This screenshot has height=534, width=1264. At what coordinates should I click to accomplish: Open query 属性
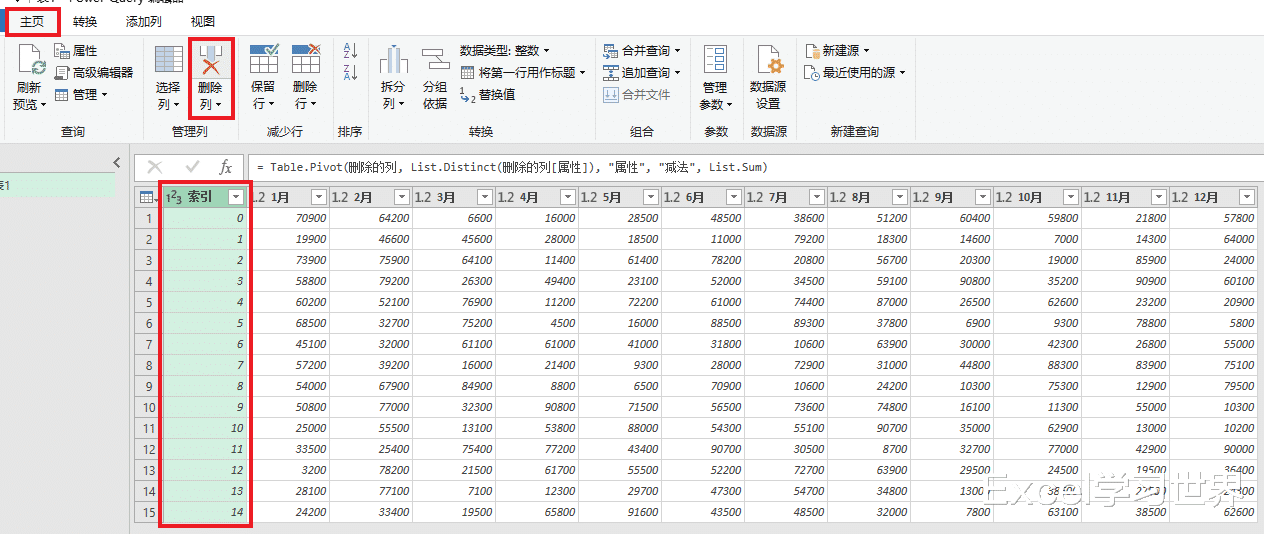click(x=76, y=51)
